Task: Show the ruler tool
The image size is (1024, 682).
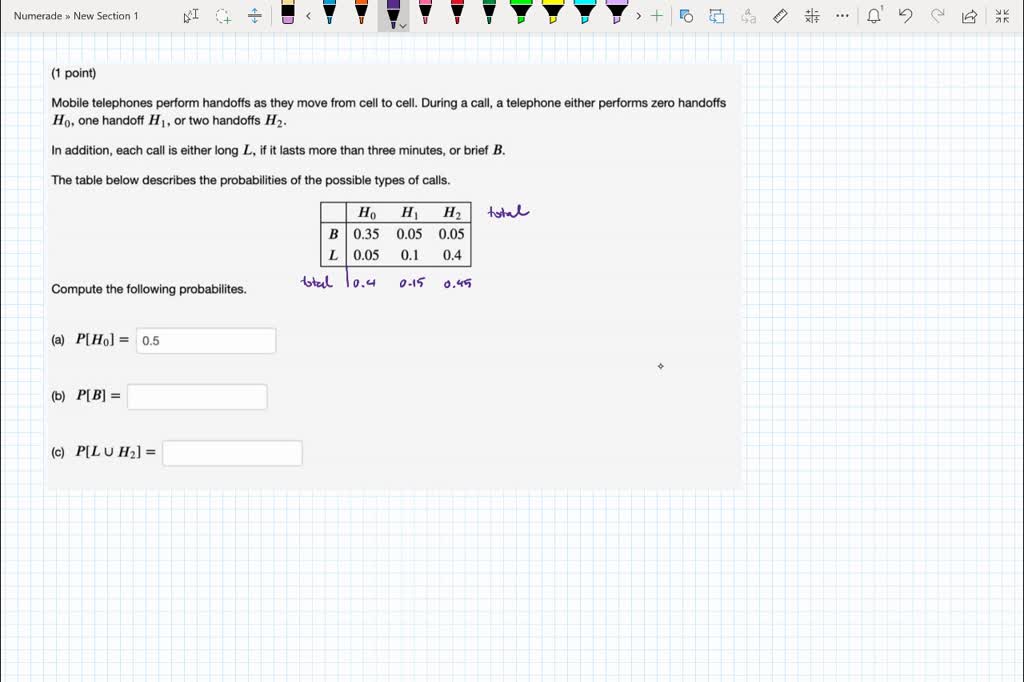Action: click(x=780, y=16)
